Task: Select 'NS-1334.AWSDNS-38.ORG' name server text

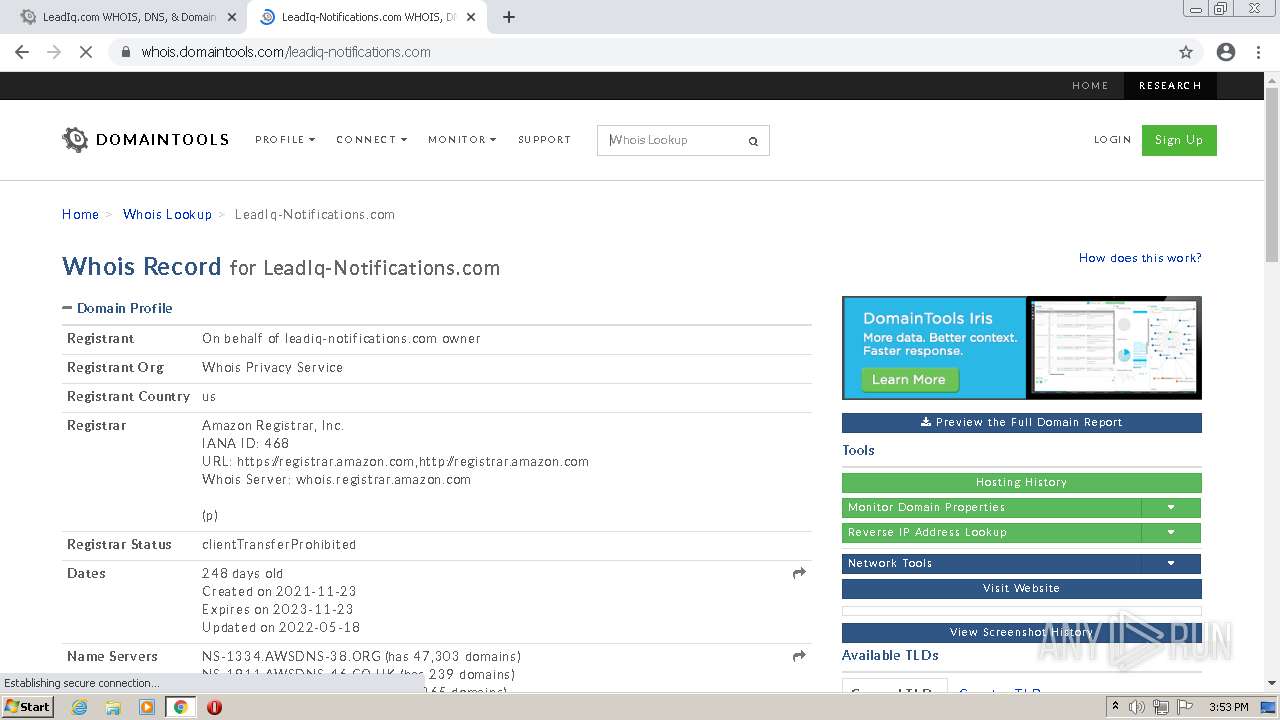Action: [291, 657]
